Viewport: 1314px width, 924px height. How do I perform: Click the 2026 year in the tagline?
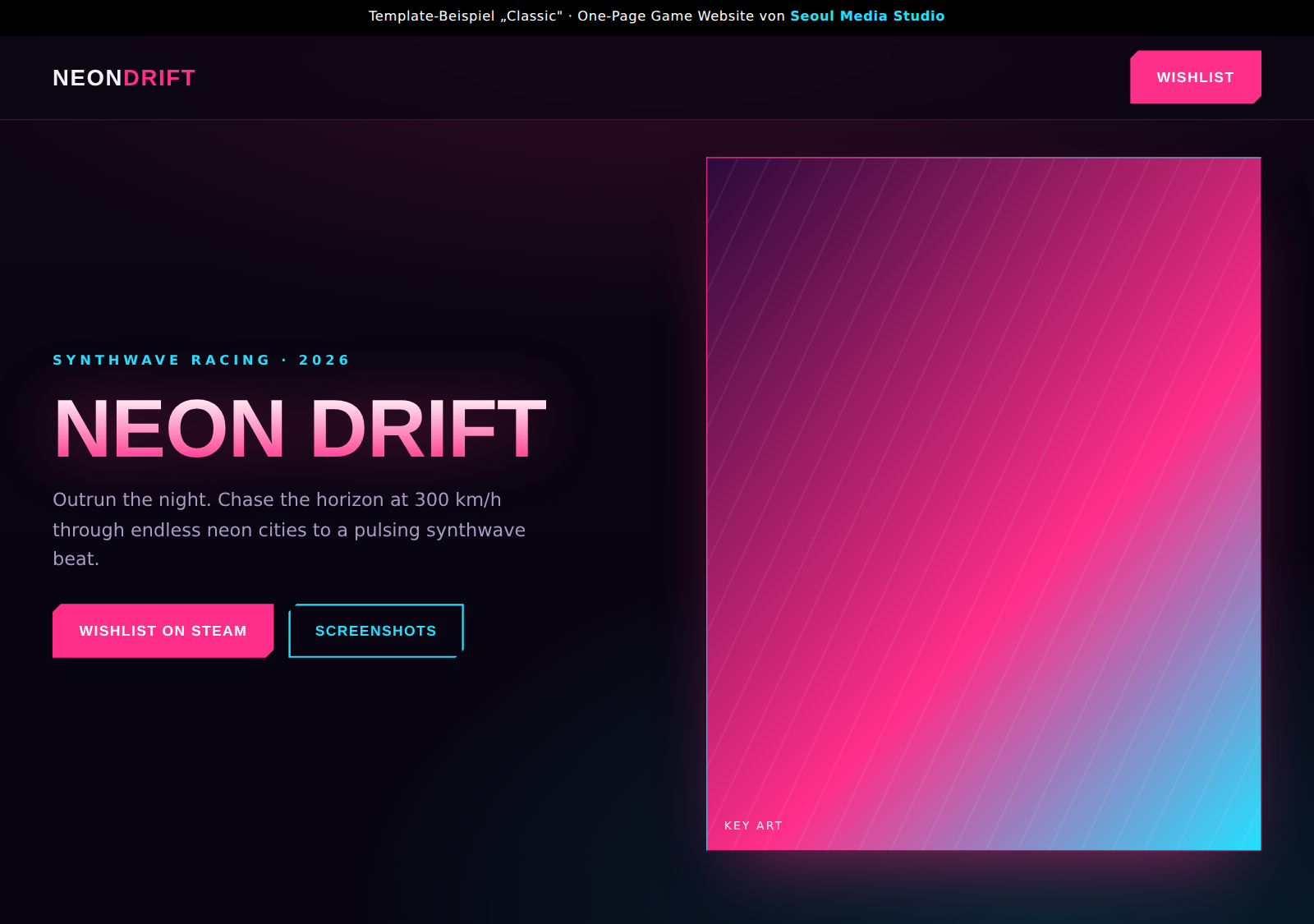point(324,360)
